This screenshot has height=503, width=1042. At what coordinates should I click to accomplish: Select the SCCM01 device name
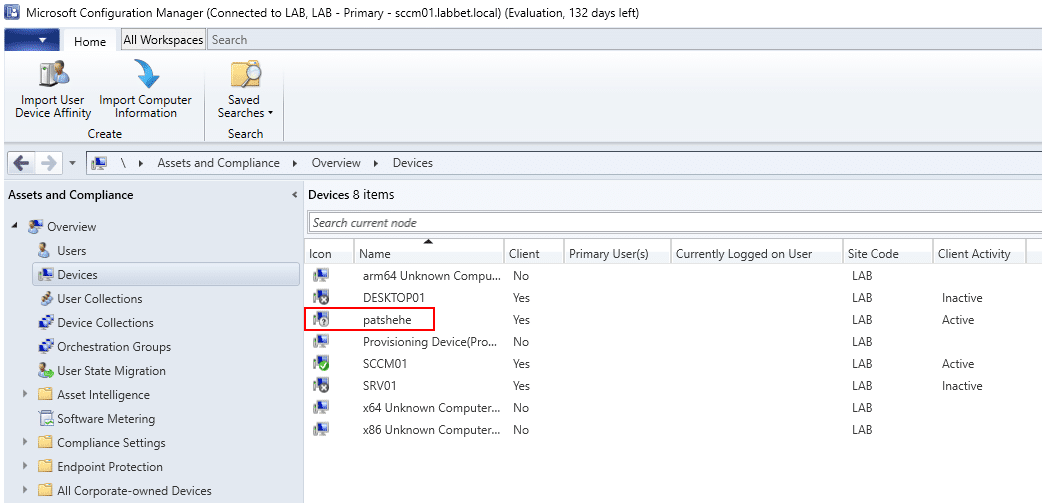pyautogui.click(x=385, y=363)
